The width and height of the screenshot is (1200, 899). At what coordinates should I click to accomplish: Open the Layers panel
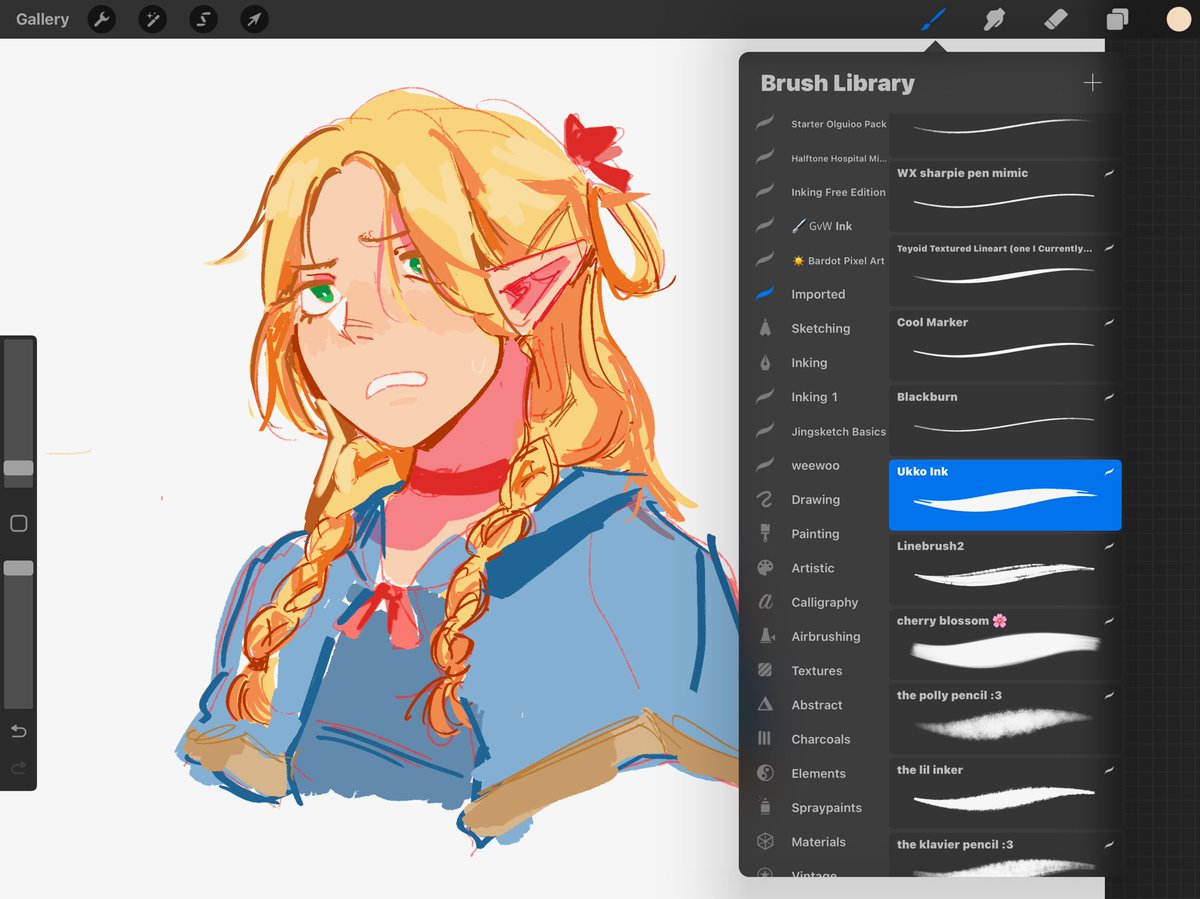1117,19
